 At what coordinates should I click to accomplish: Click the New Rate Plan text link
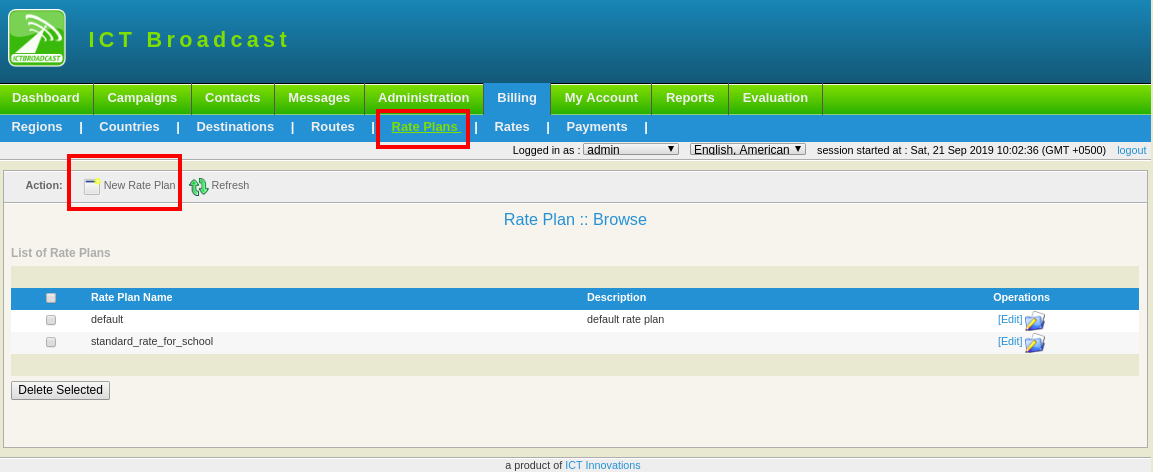pos(140,185)
